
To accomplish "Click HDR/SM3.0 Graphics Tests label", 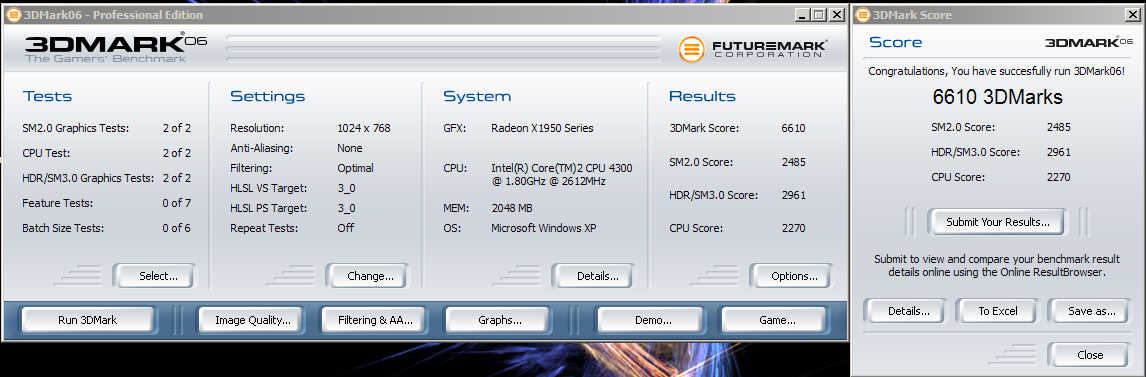I will (88, 178).
